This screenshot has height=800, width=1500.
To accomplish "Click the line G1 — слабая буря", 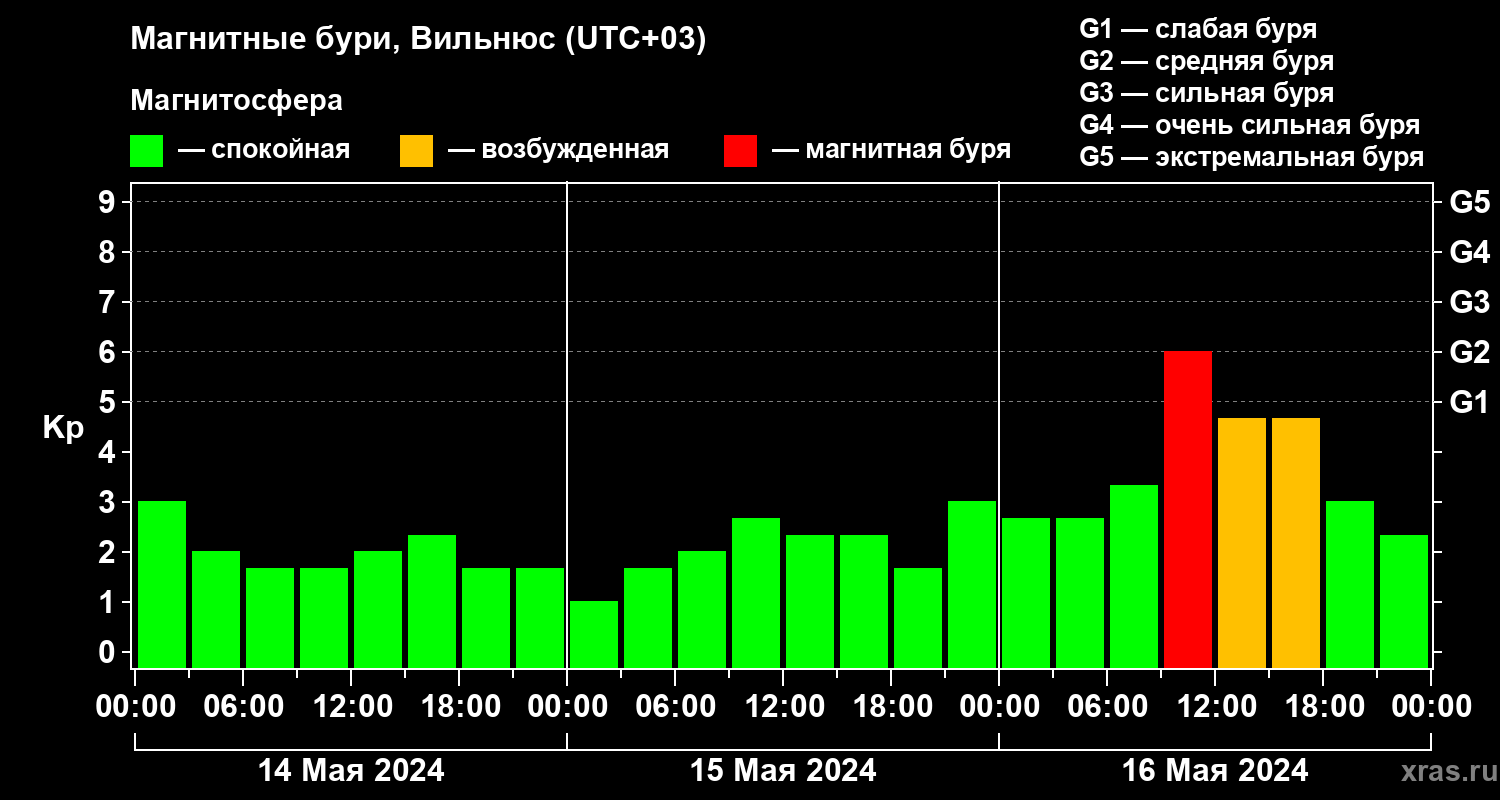I will 1198,29.
